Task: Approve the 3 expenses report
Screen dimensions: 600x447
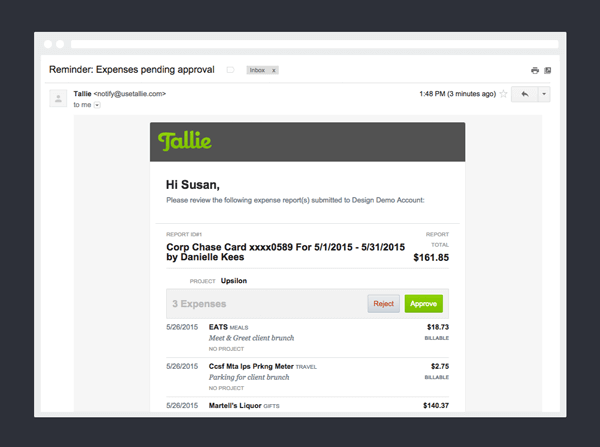Action: pyautogui.click(x=424, y=303)
